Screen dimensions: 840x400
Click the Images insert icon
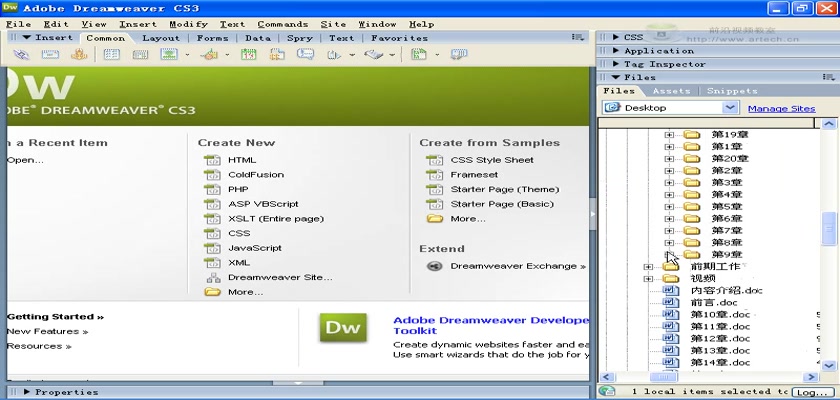click(x=169, y=54)
